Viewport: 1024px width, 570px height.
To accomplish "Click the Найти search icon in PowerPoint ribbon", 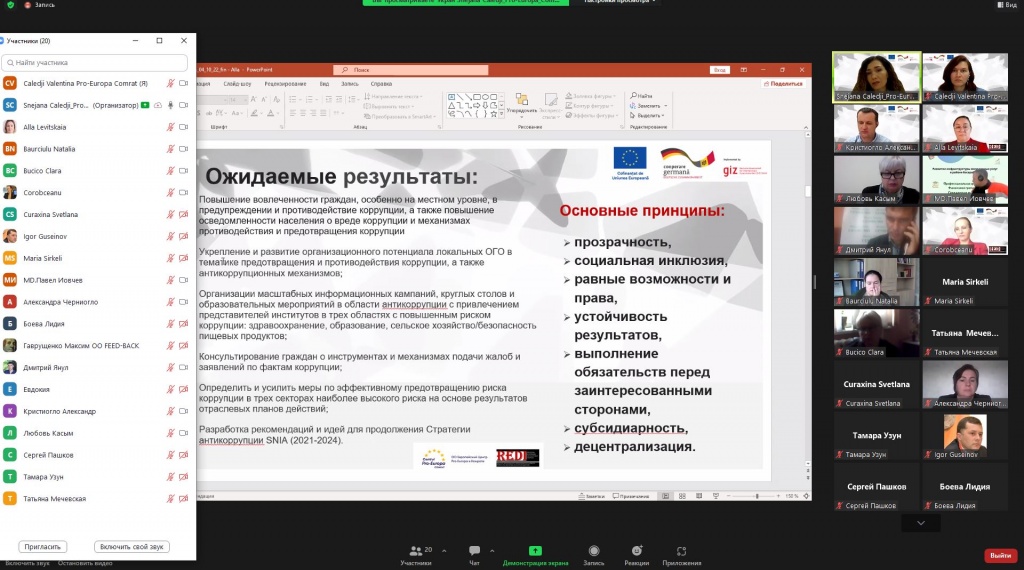I will pos(633,96).
